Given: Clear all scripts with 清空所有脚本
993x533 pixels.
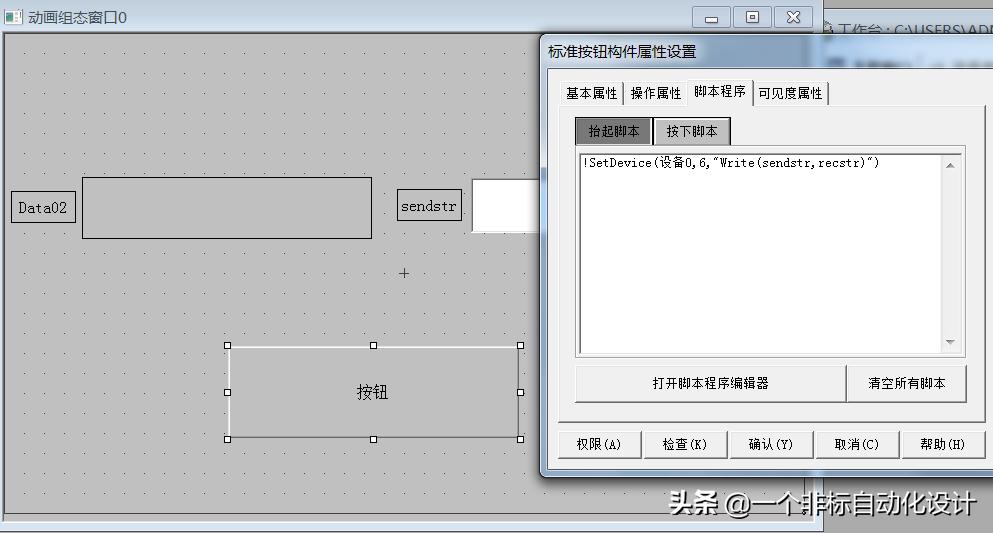Looking at the screenshot, I should (906, 383).
